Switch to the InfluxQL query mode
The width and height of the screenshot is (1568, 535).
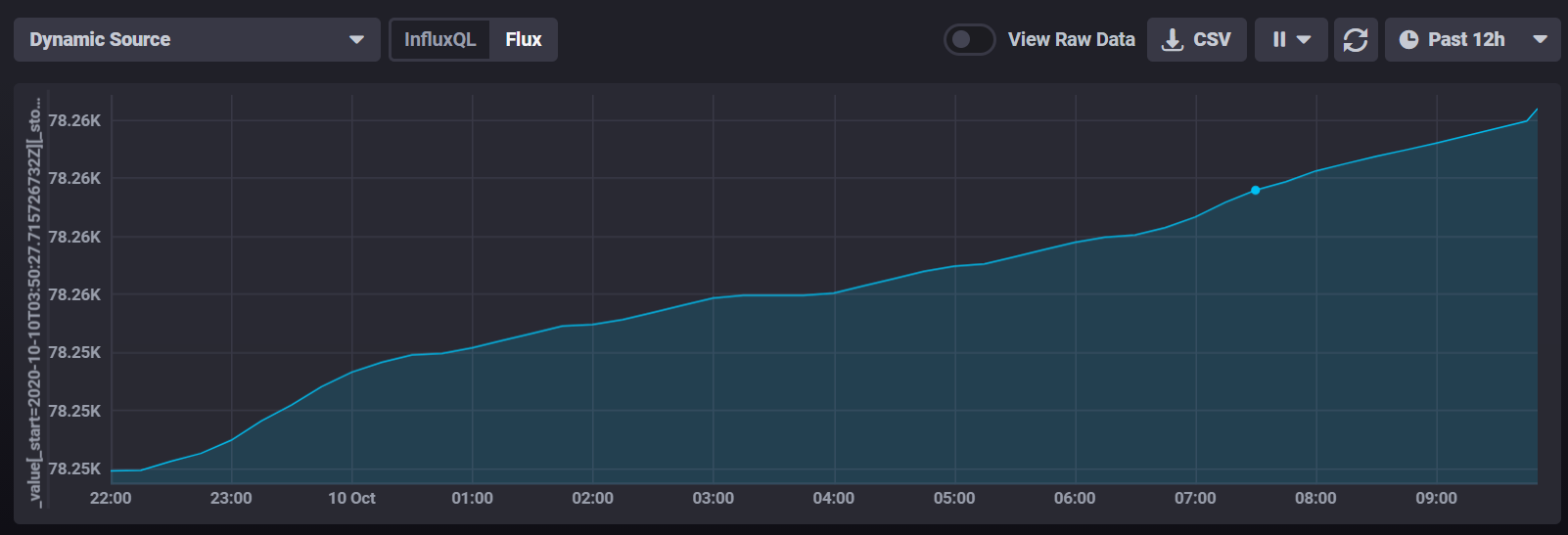[x=439, y=40]
